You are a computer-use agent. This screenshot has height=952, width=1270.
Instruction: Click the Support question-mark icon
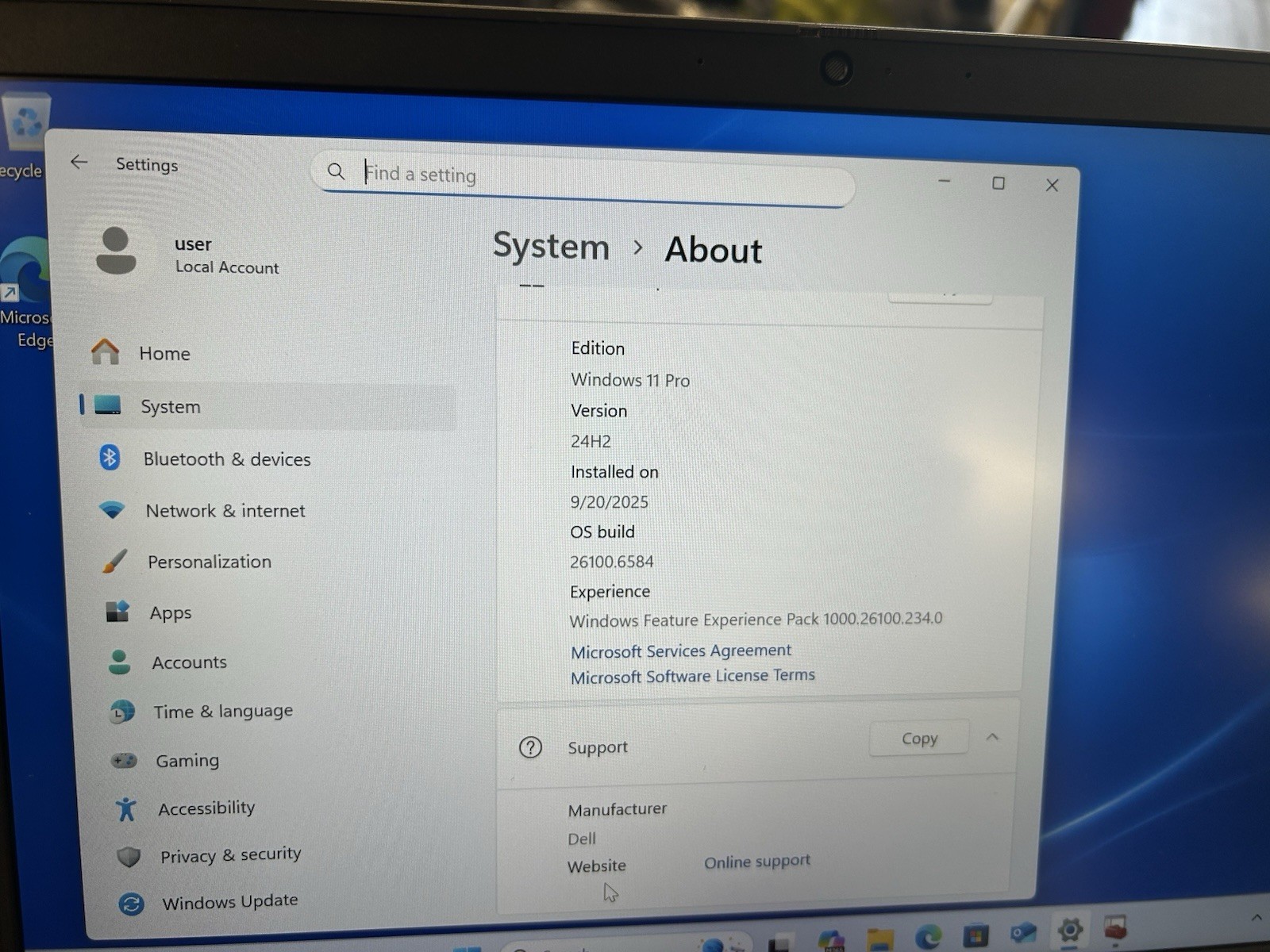pyautogui.click(x=530, y=747)
